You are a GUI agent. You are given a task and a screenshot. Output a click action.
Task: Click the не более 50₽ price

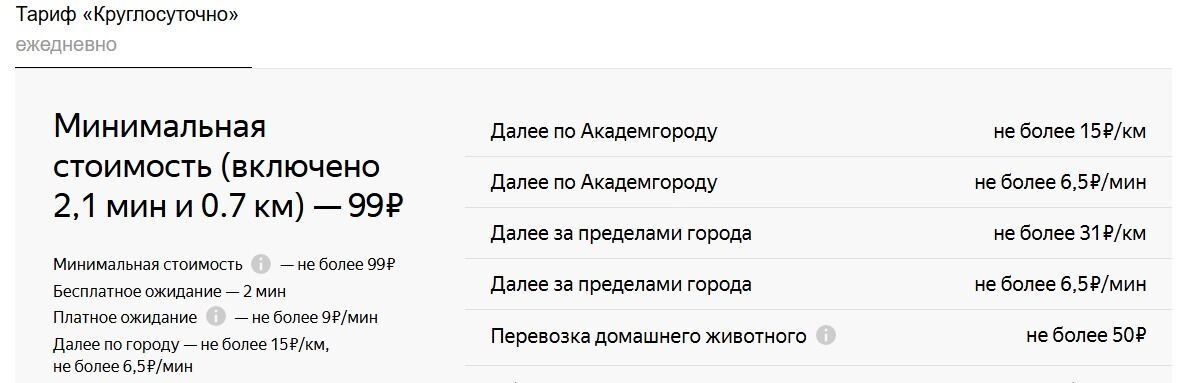click(1086, 335)
